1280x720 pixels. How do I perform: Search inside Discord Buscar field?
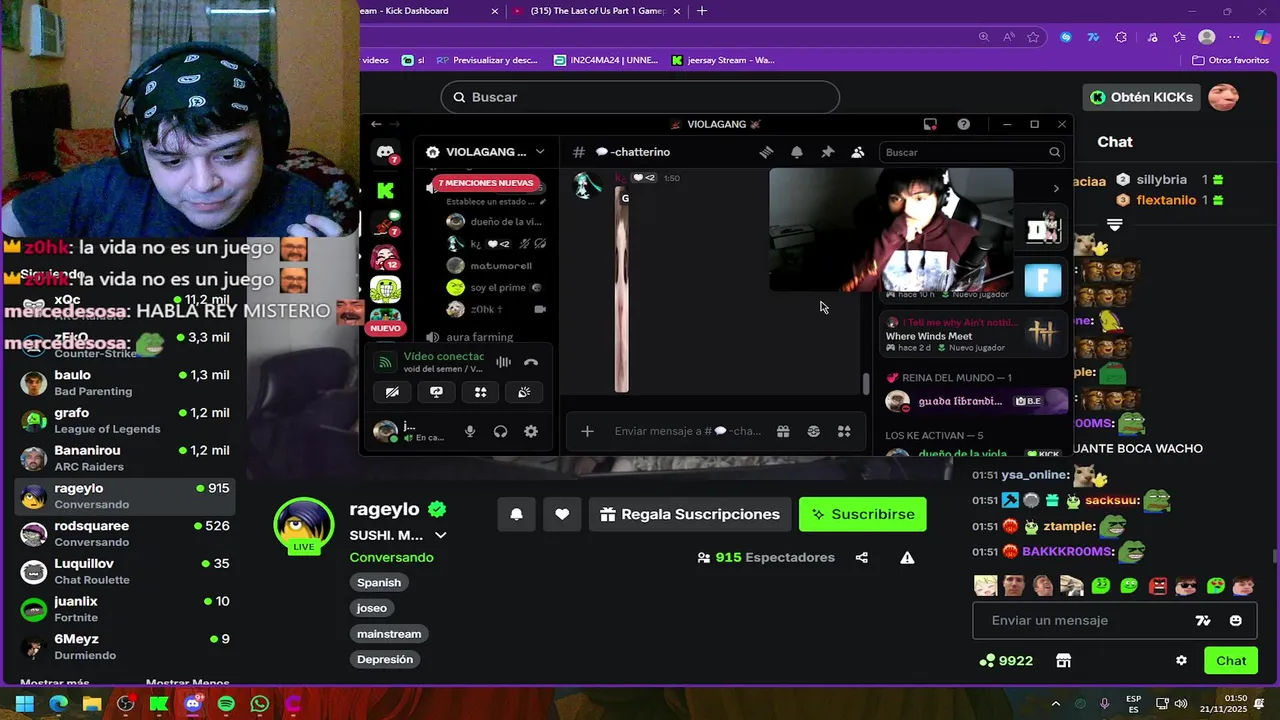point(972,152)
